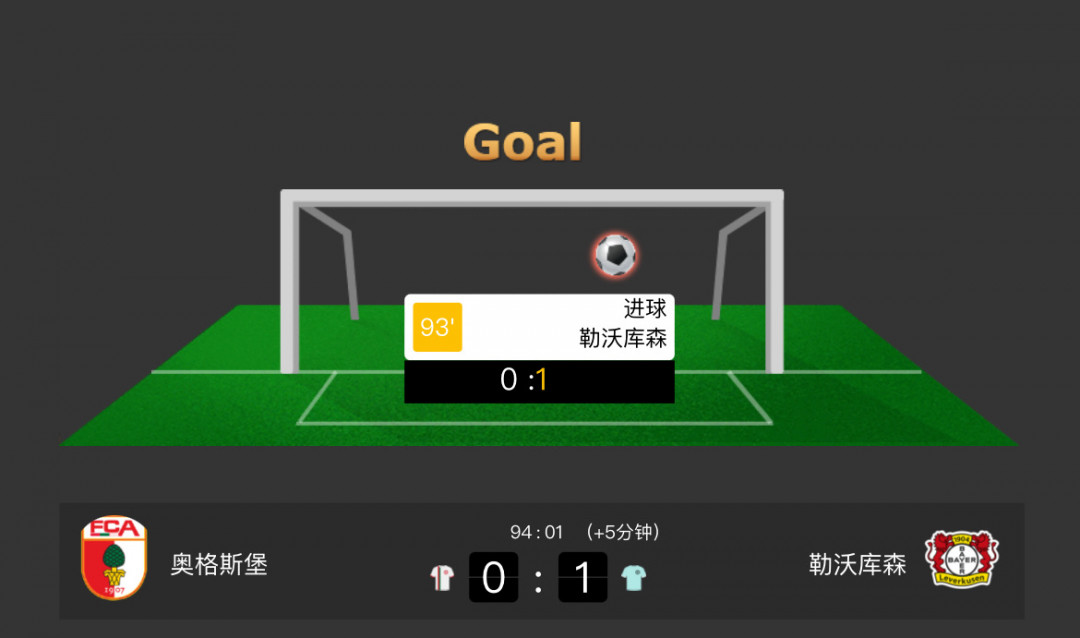This screenshot has height=638, width=1080.
Task: Click the yellow 93' minute badge
Action: pyautogui.click(x=437, y=327)
